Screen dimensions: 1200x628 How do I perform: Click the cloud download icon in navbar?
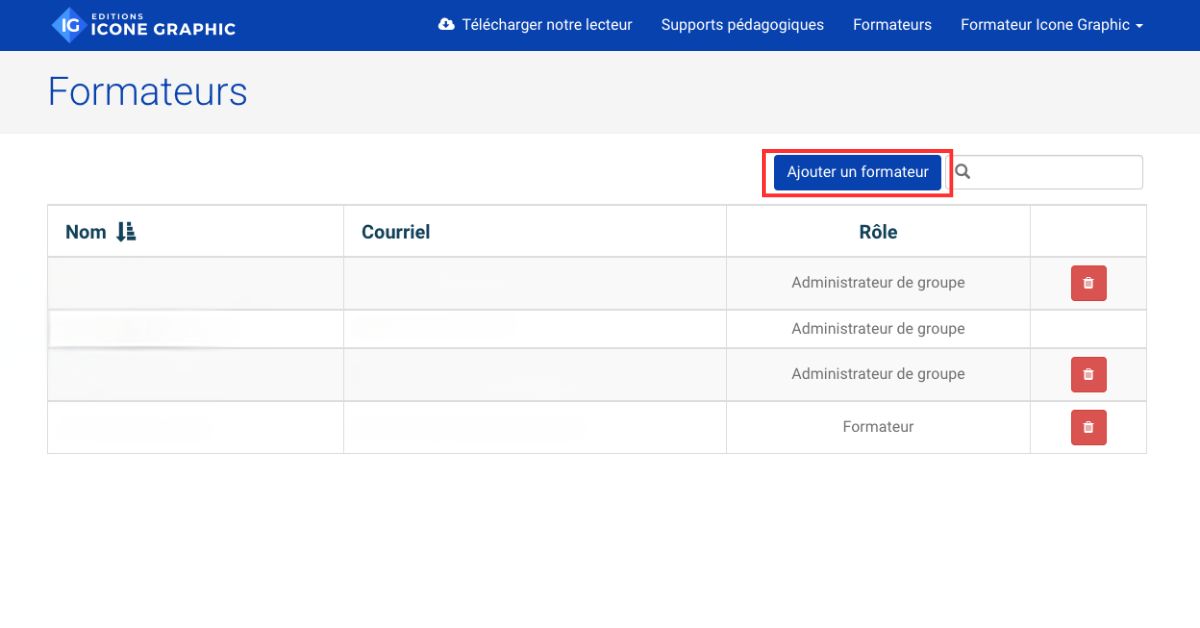446,25
